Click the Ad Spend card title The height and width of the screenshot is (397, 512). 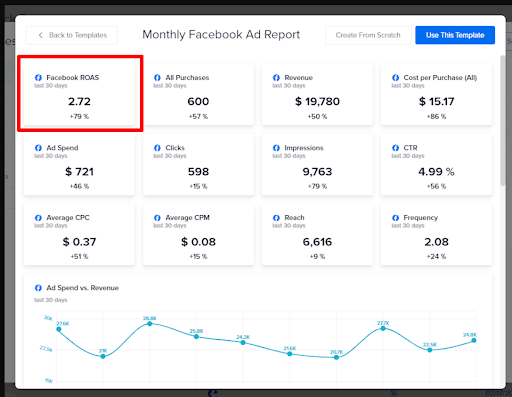tap(62, 148)
